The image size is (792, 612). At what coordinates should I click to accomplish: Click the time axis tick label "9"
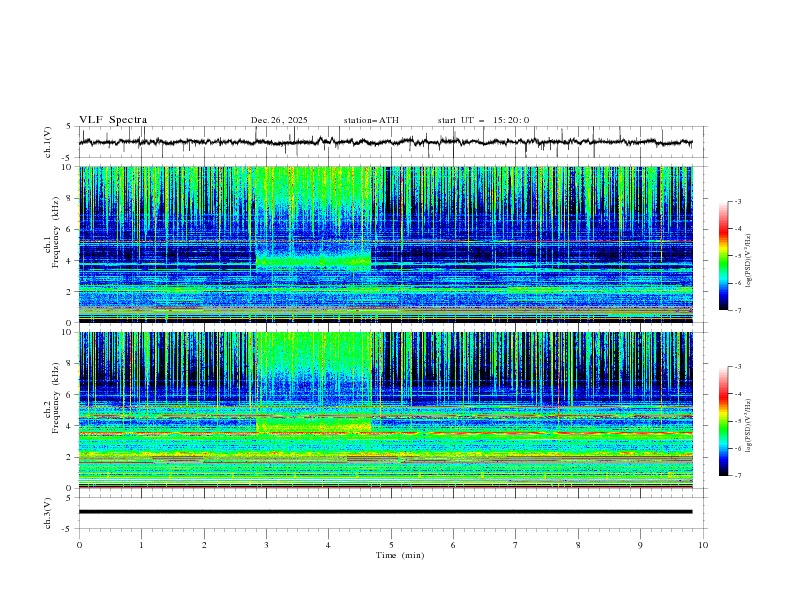tap(640, 545)
